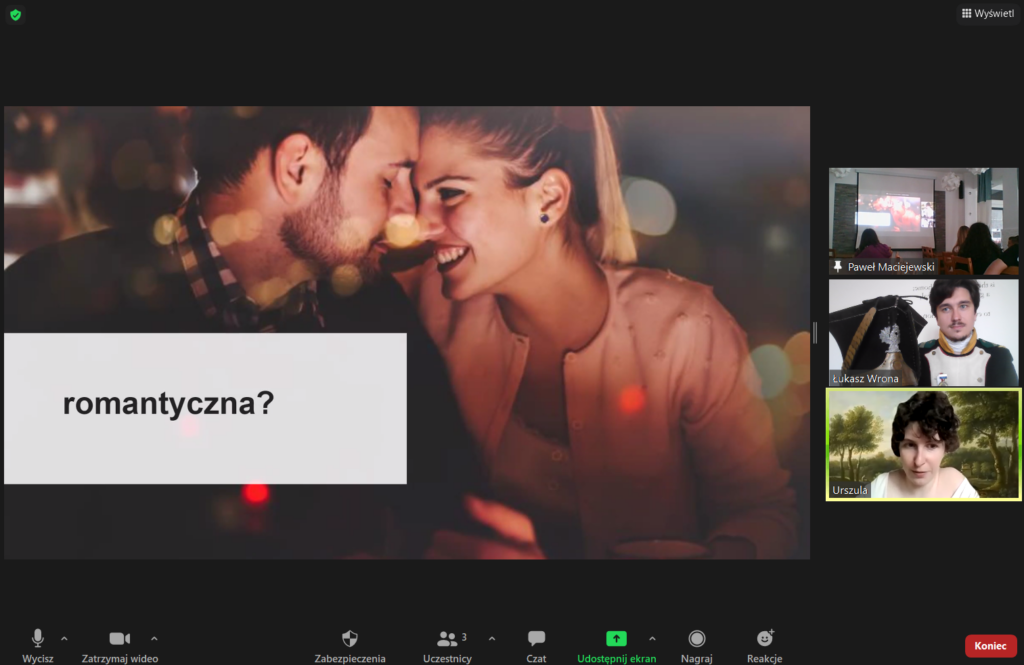
Task: Click the divider handle beside the video panel
Action: point(815,332)
